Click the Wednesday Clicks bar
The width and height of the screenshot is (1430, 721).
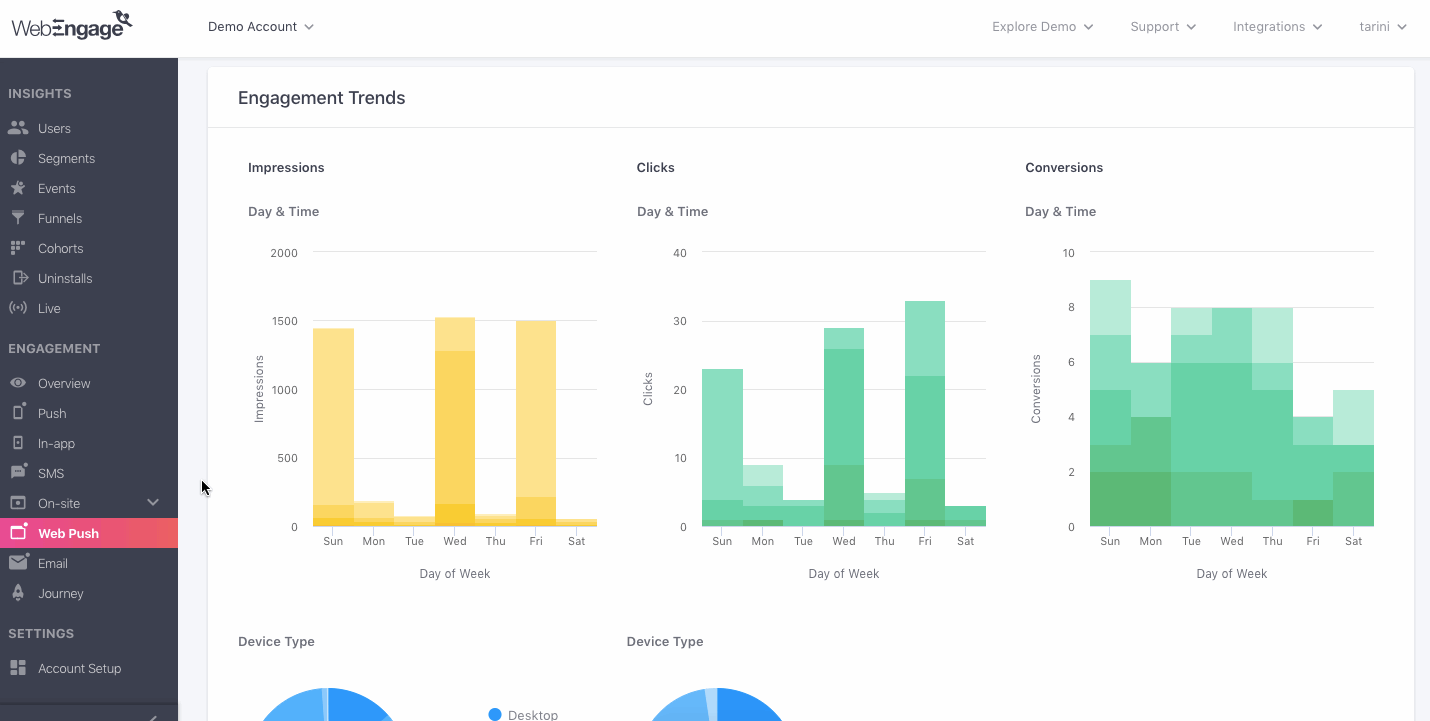(844, 427)
